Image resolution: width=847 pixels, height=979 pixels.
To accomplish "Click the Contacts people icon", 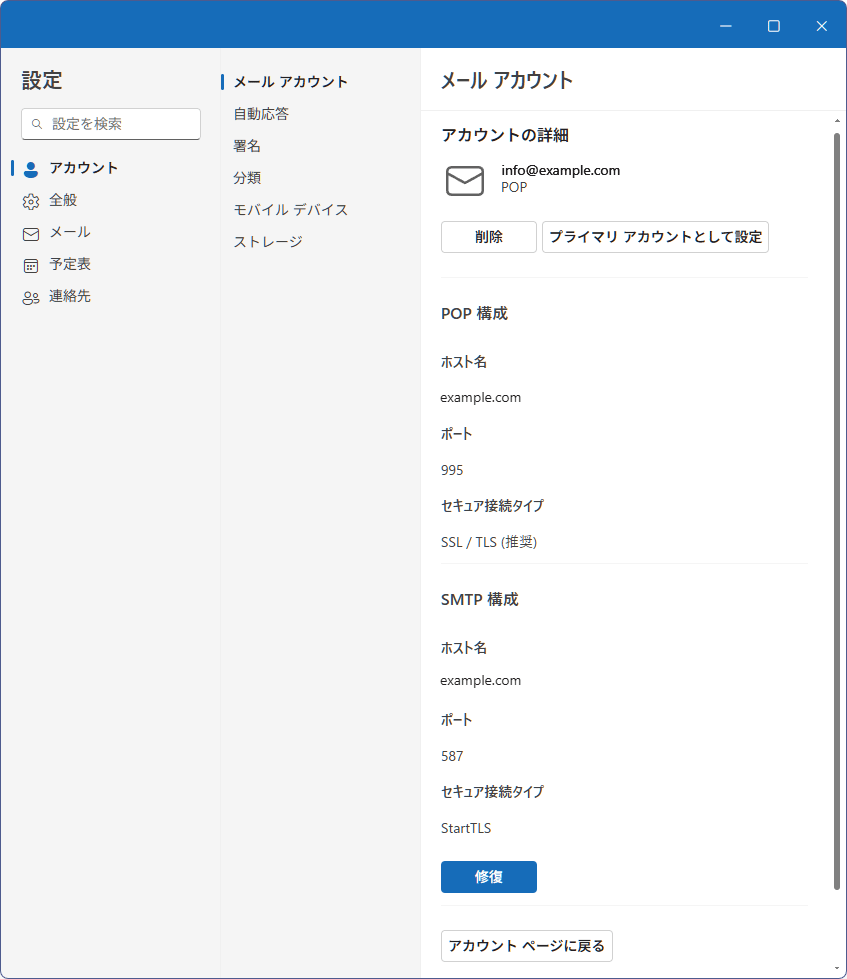I will click(31, 297).
